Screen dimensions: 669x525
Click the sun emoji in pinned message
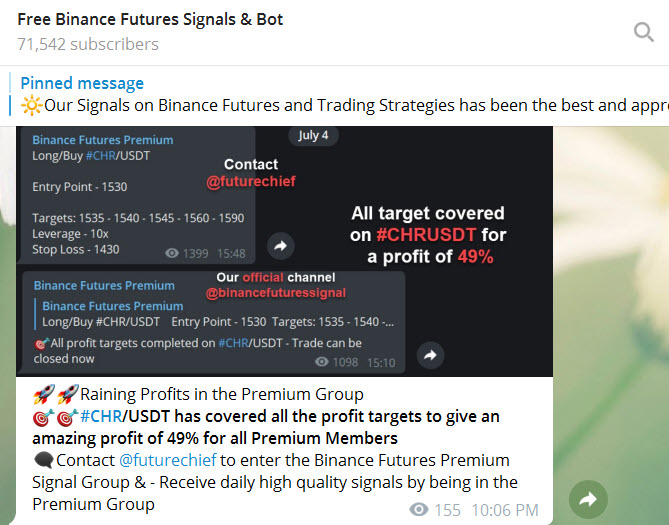32,105
